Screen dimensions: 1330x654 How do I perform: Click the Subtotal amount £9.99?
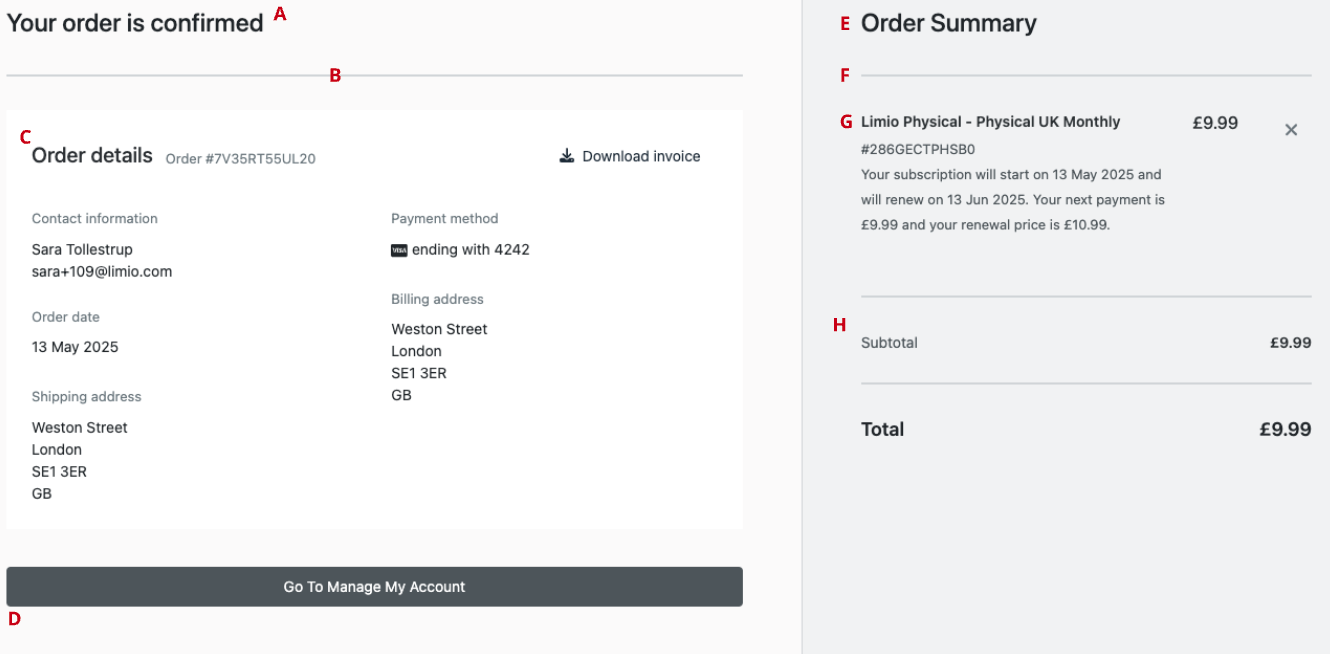coord(1290,343)
